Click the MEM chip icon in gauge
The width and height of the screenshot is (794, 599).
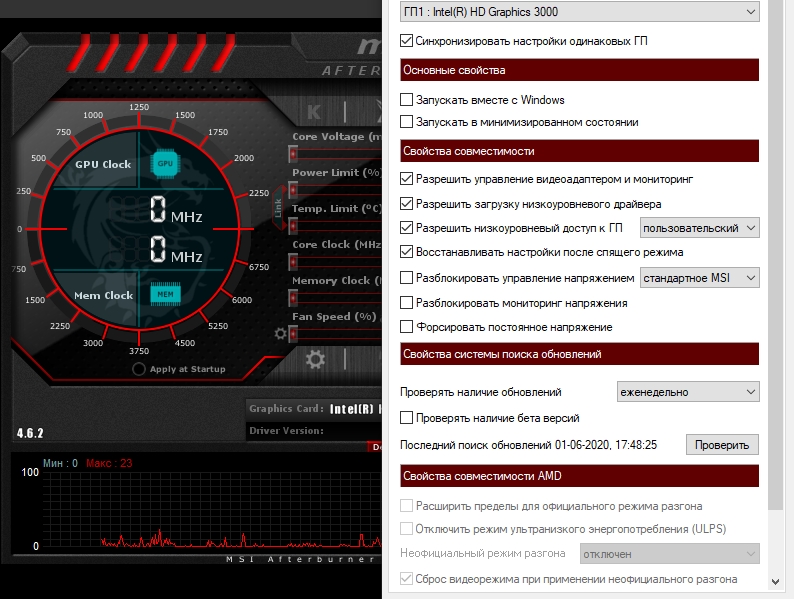coord(165,294)
